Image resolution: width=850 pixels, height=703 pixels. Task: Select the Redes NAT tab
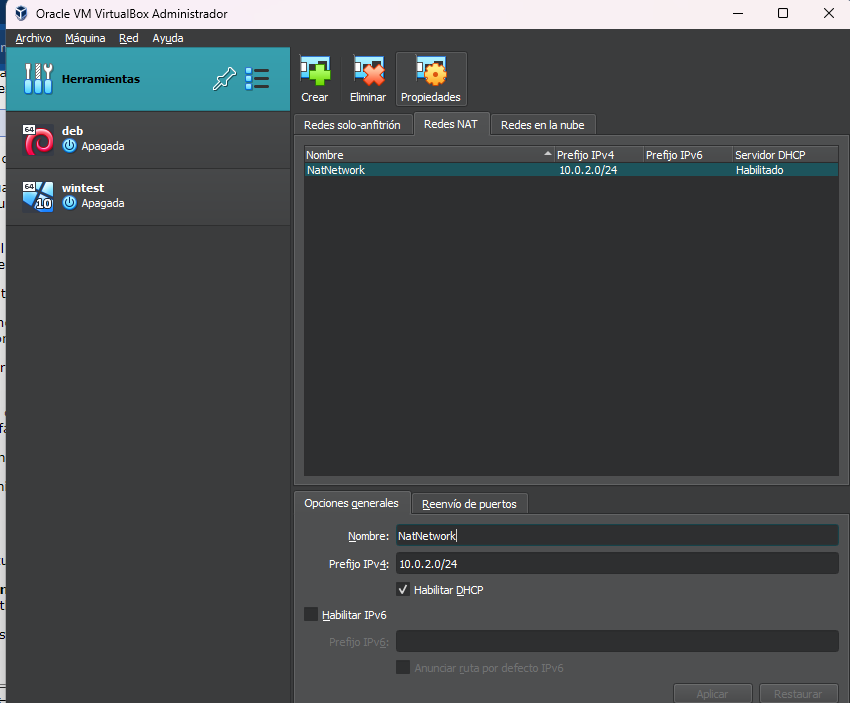point(451,124)
